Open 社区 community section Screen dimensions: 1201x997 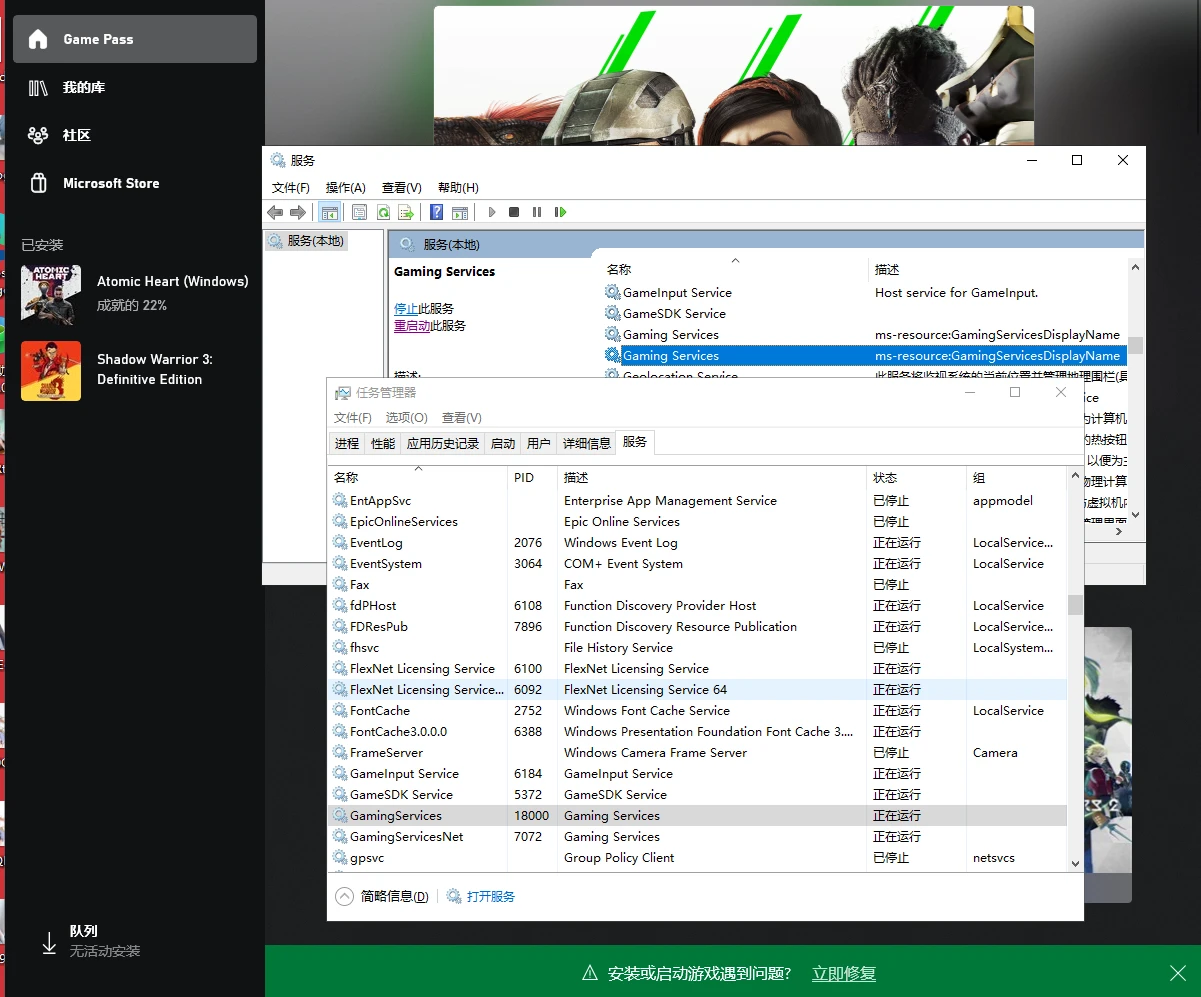(134, 135)
